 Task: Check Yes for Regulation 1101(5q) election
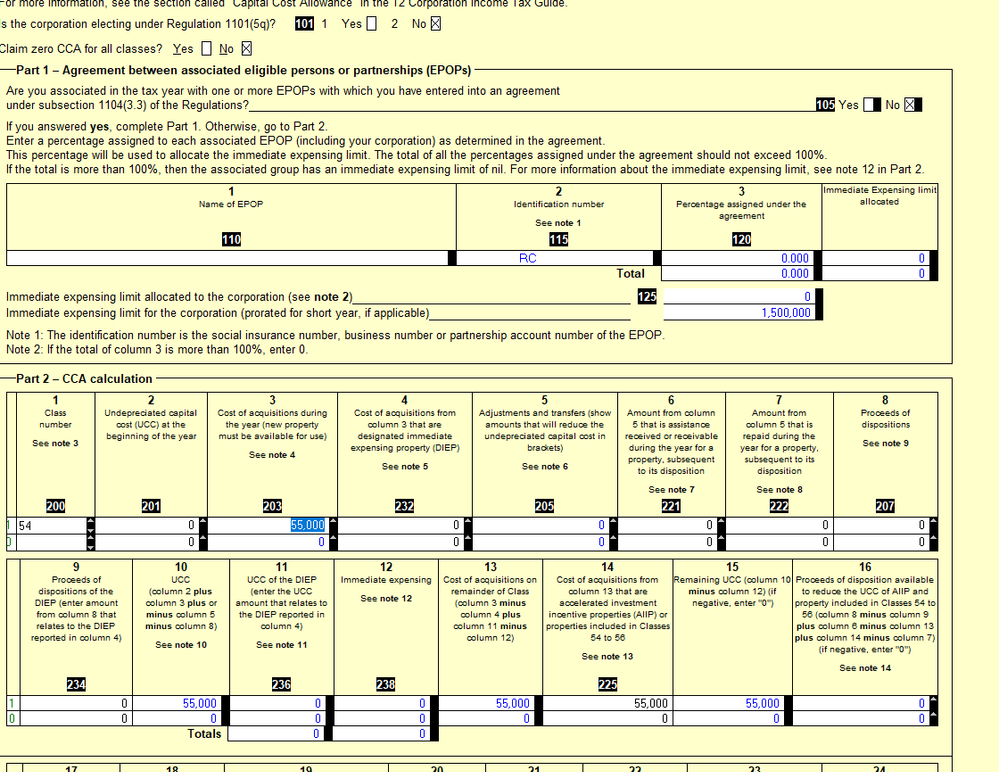(372, 24)
